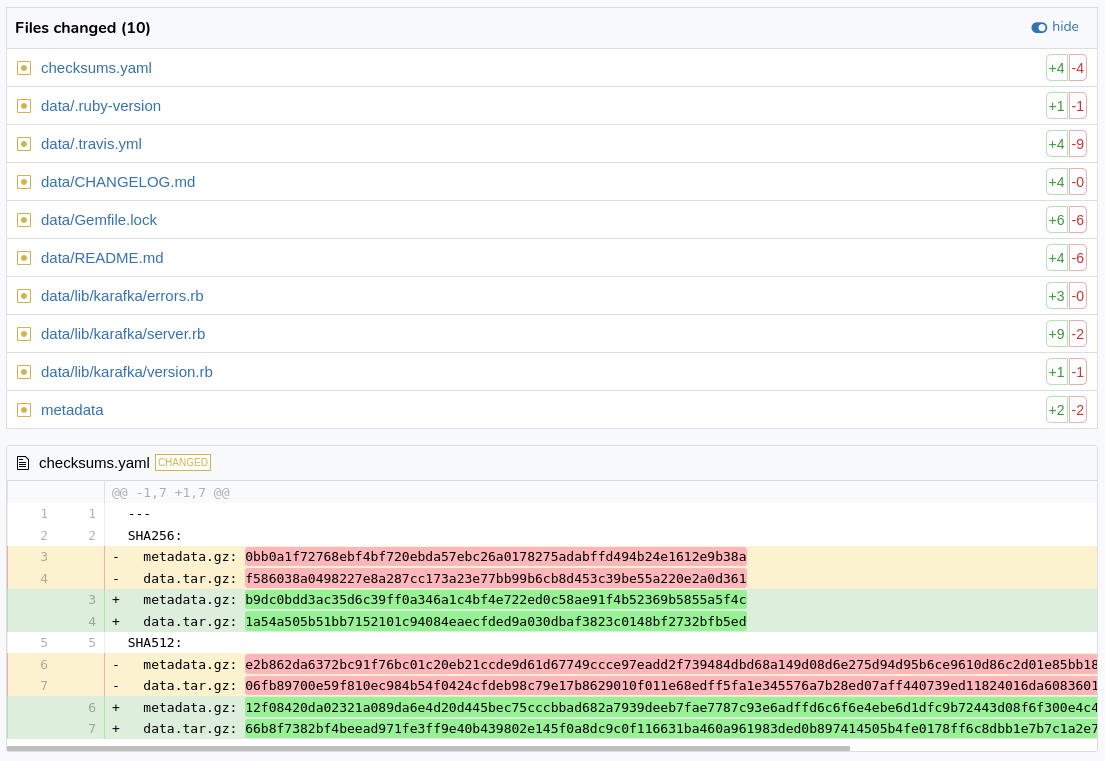1105x761 pixels.
Task: Click changed-file icon beside errors.rb
Action: click(x=24, y=297)
